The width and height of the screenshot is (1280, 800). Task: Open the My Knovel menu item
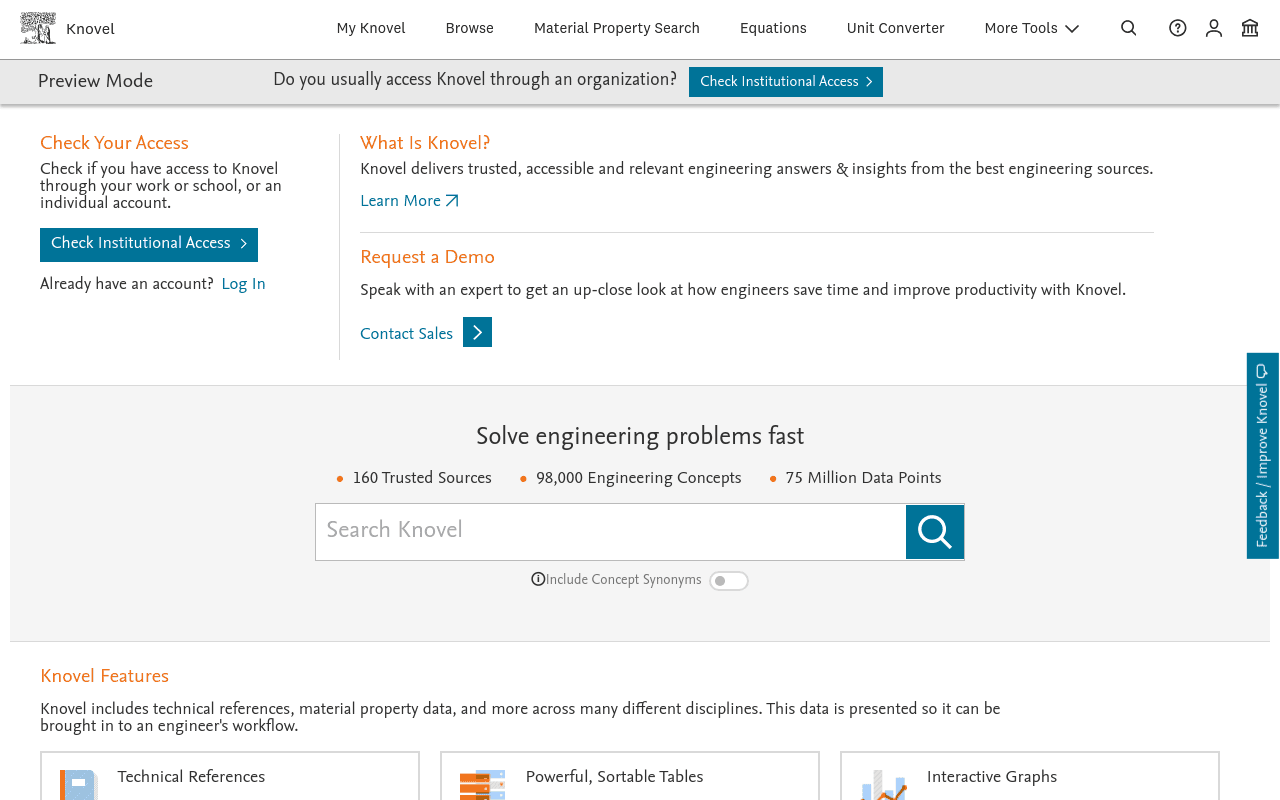(x=371, y=28)
